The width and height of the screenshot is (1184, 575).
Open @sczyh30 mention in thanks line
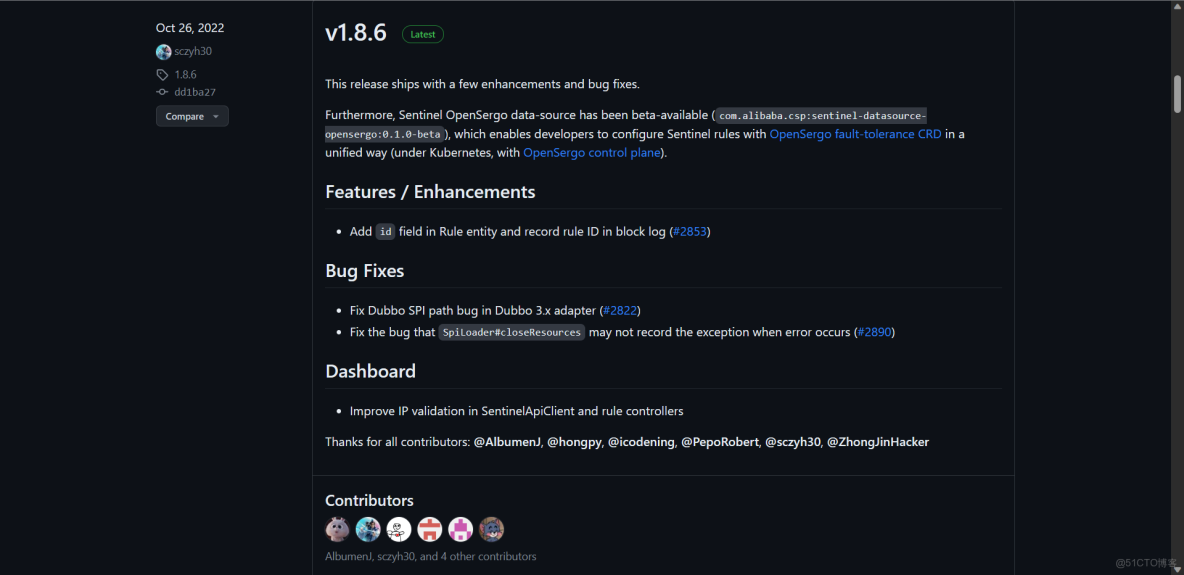point(793,442)
